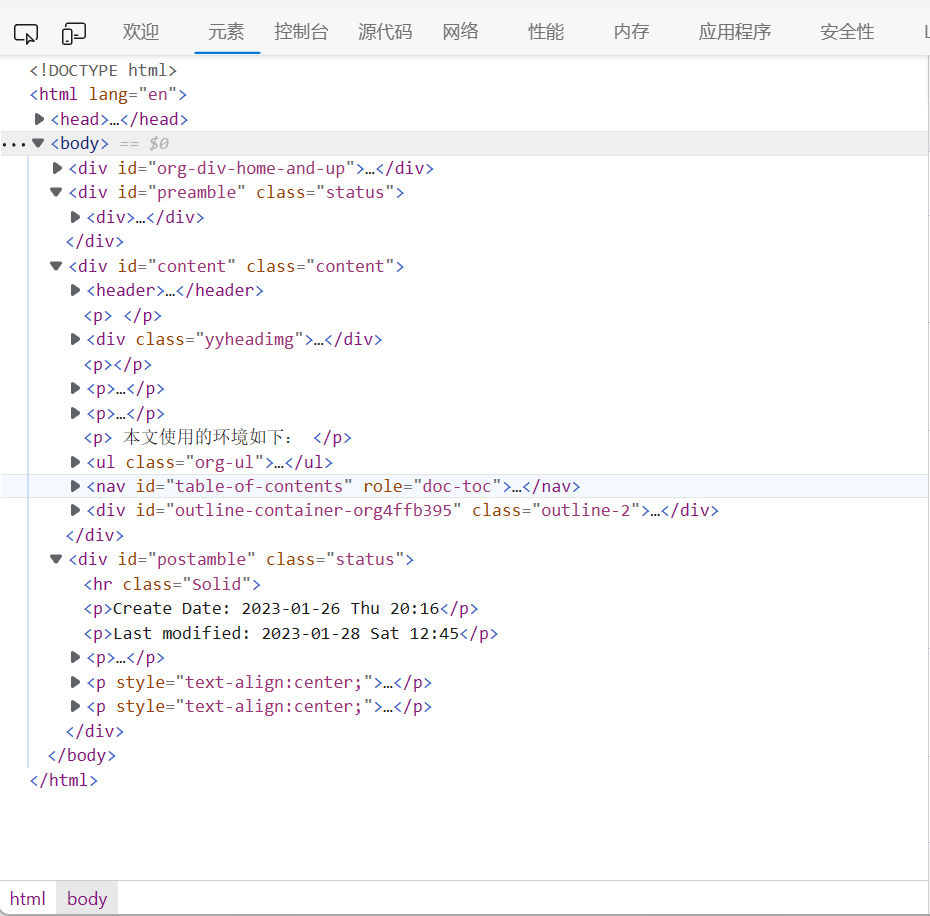Collapse the preamble div node
The image size is (930, 916).
[57, 192]
